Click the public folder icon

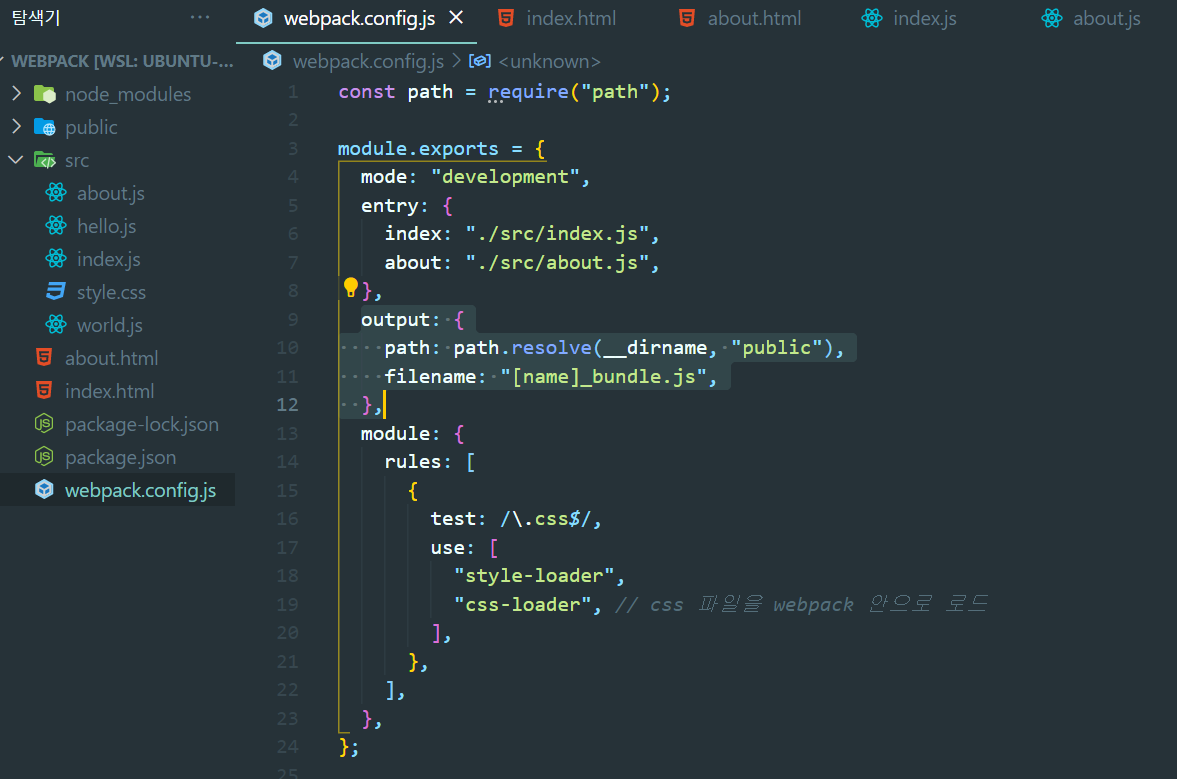point(45,127)
